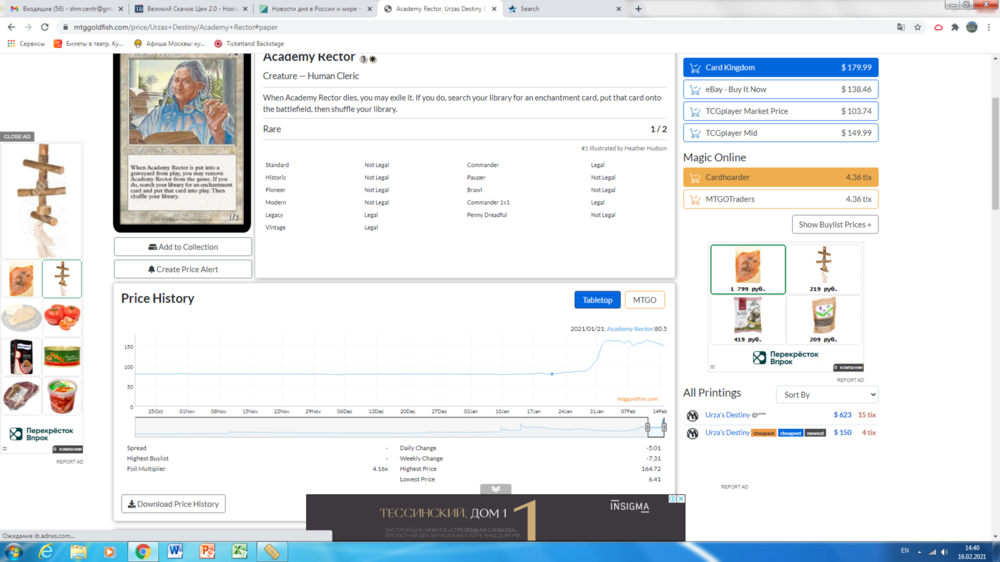Bookmark this page with the star icon
1000x562 pixels.
coord(918,27)
